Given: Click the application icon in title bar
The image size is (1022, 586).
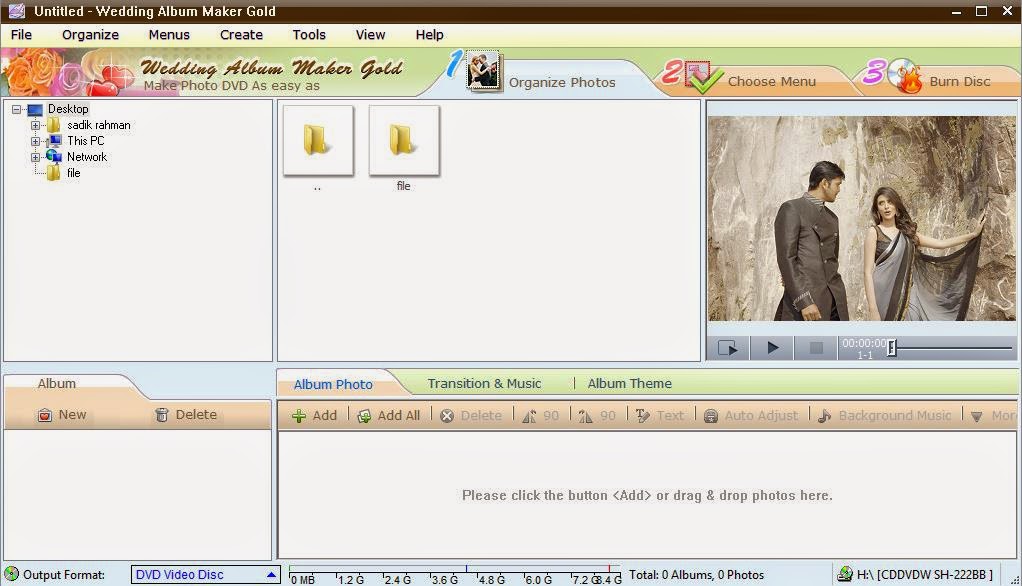Looking at the screenshot, I should point(17,11).
